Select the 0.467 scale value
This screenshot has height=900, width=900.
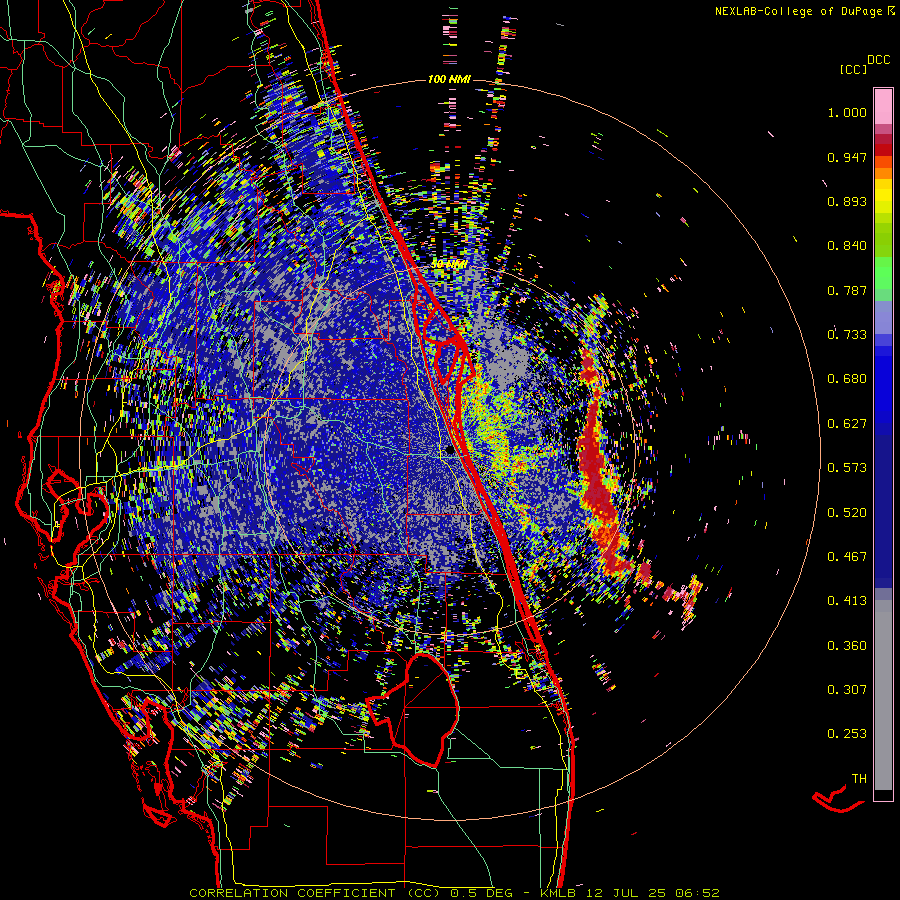click(x=847, y=557)
